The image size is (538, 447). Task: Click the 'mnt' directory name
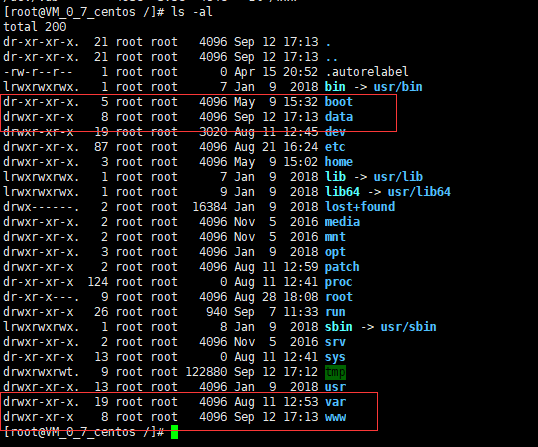pyautogui.click(x=335, y=237)
